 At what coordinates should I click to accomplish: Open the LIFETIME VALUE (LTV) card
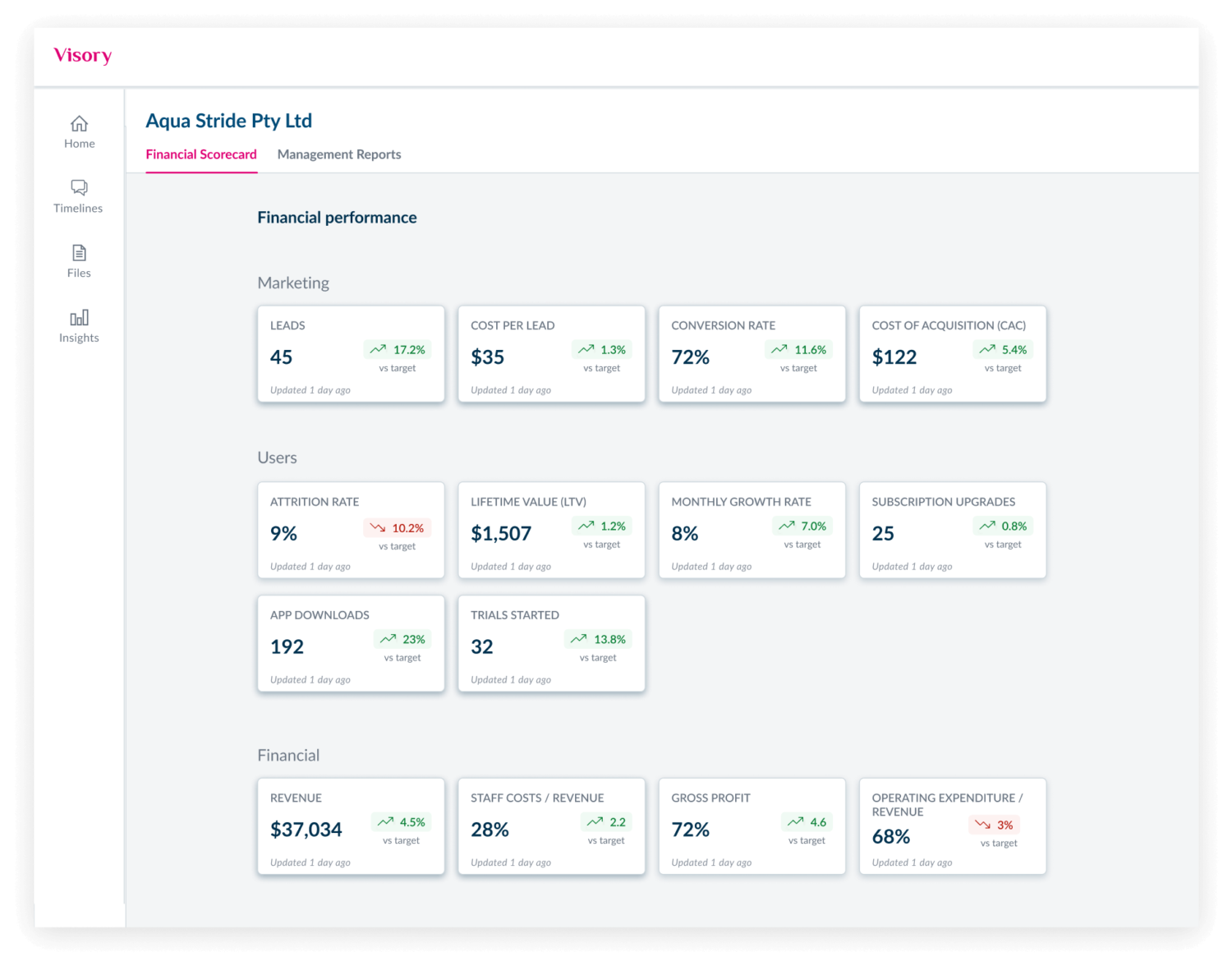click(x=551, y=531)
